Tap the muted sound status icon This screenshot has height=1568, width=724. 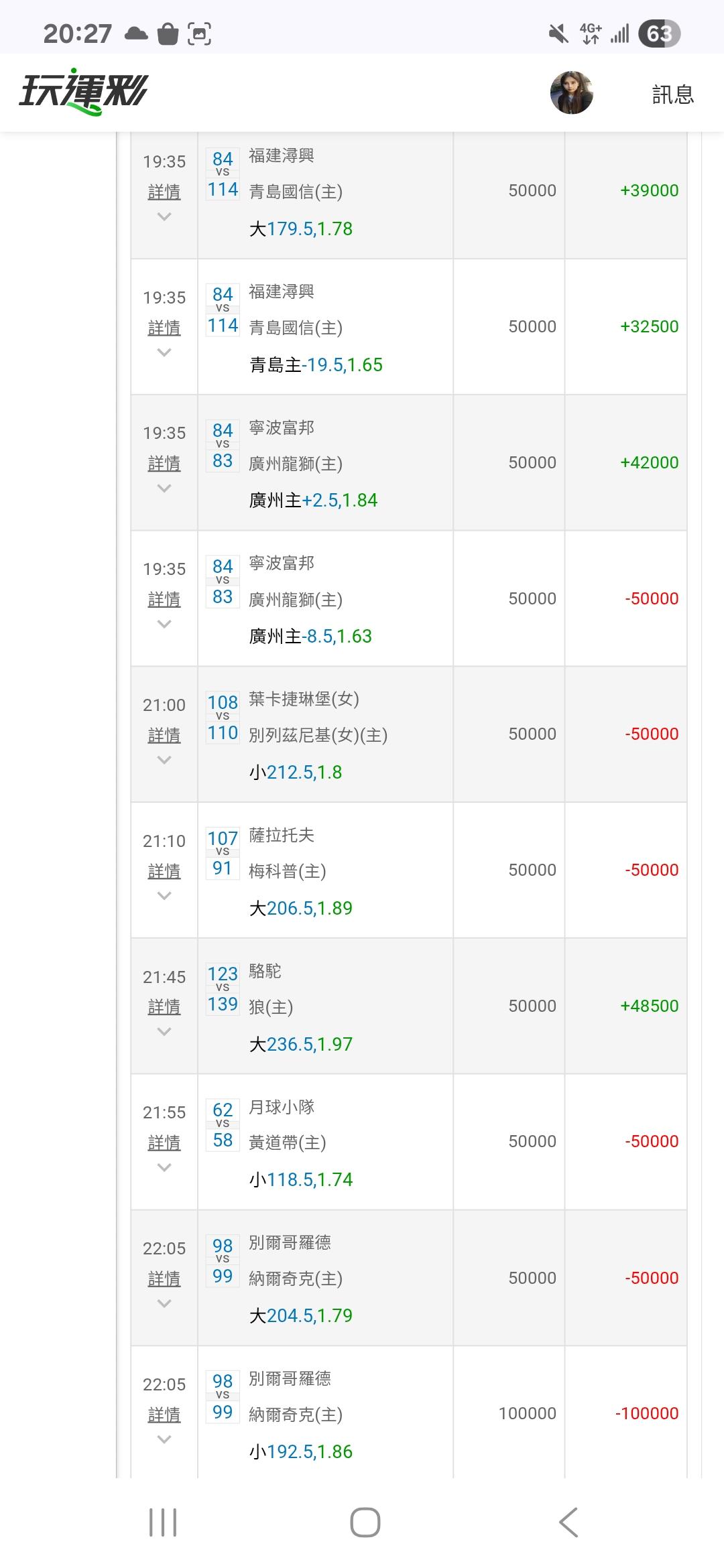click(x=558, y=34)
